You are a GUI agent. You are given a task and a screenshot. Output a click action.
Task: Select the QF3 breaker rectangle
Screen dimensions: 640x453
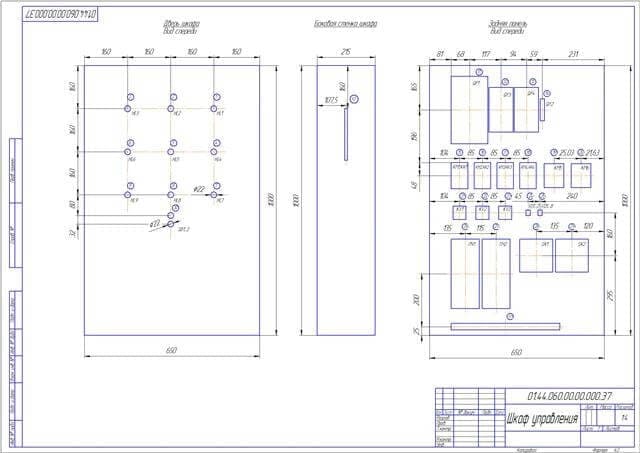tap(501, 110)
